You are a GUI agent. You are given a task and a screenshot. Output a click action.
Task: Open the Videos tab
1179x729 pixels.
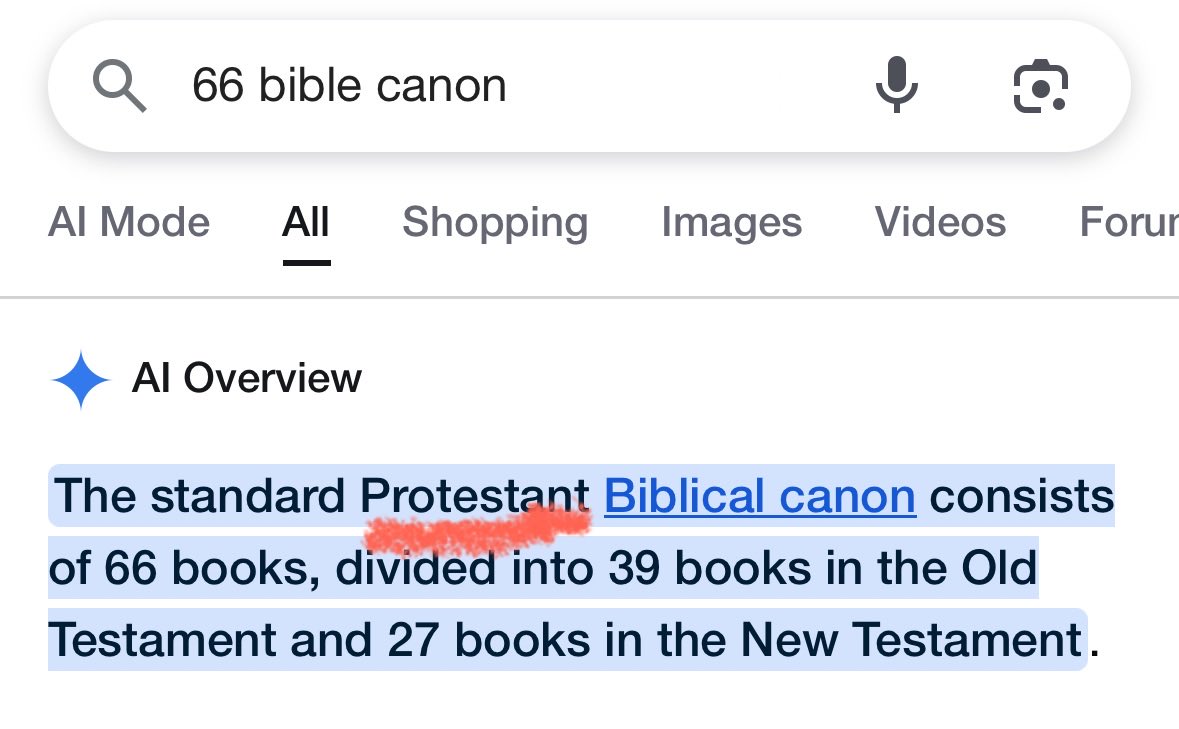pos(940,222)
